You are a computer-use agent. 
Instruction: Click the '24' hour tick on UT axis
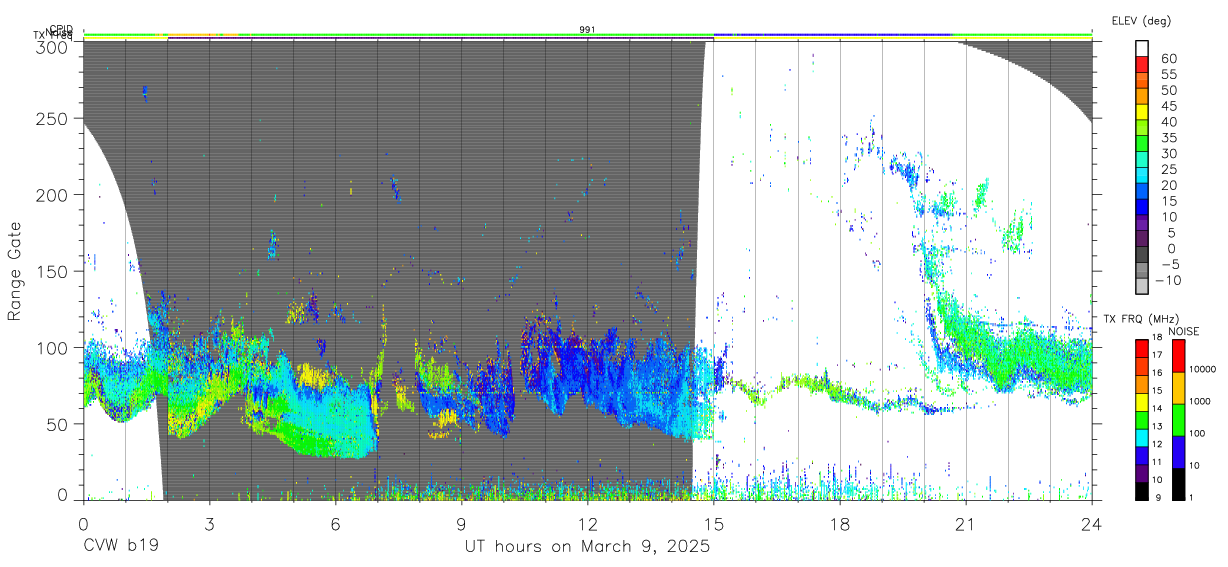point(1092,524)
